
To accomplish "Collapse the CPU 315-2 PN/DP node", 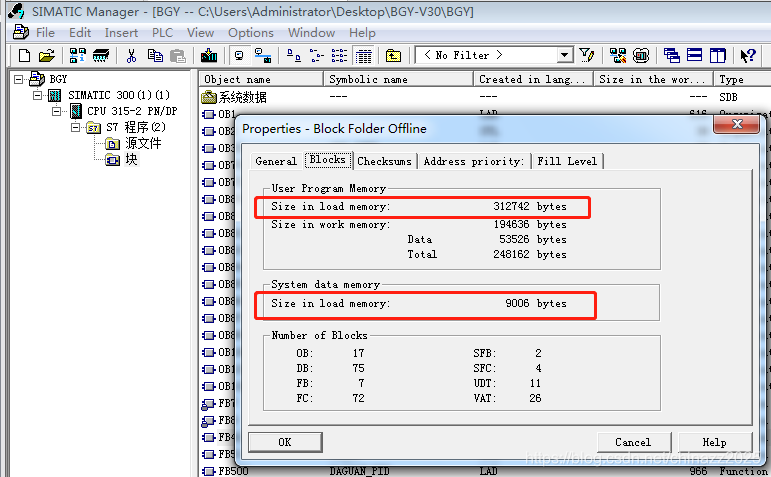I will (57, 111).
